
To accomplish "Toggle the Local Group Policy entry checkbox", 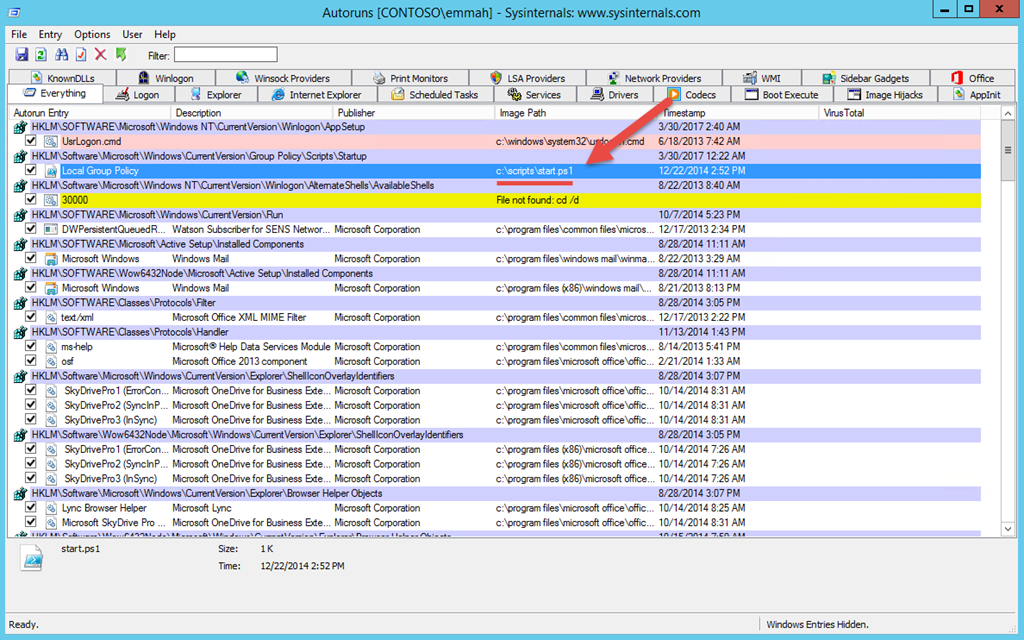I will pyautogui.click(x=30, y=170).
